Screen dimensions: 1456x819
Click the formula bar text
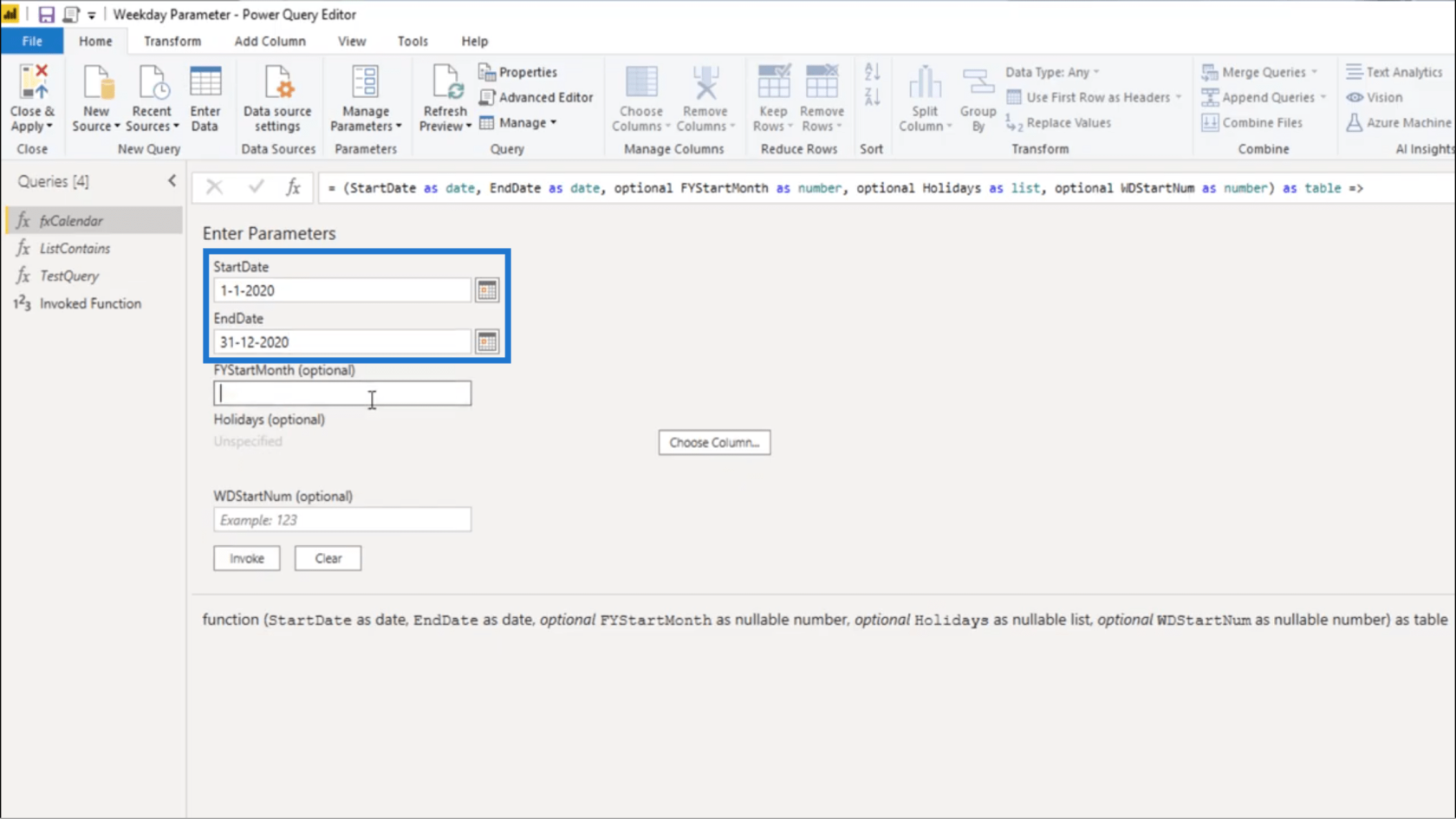[845, 188]
